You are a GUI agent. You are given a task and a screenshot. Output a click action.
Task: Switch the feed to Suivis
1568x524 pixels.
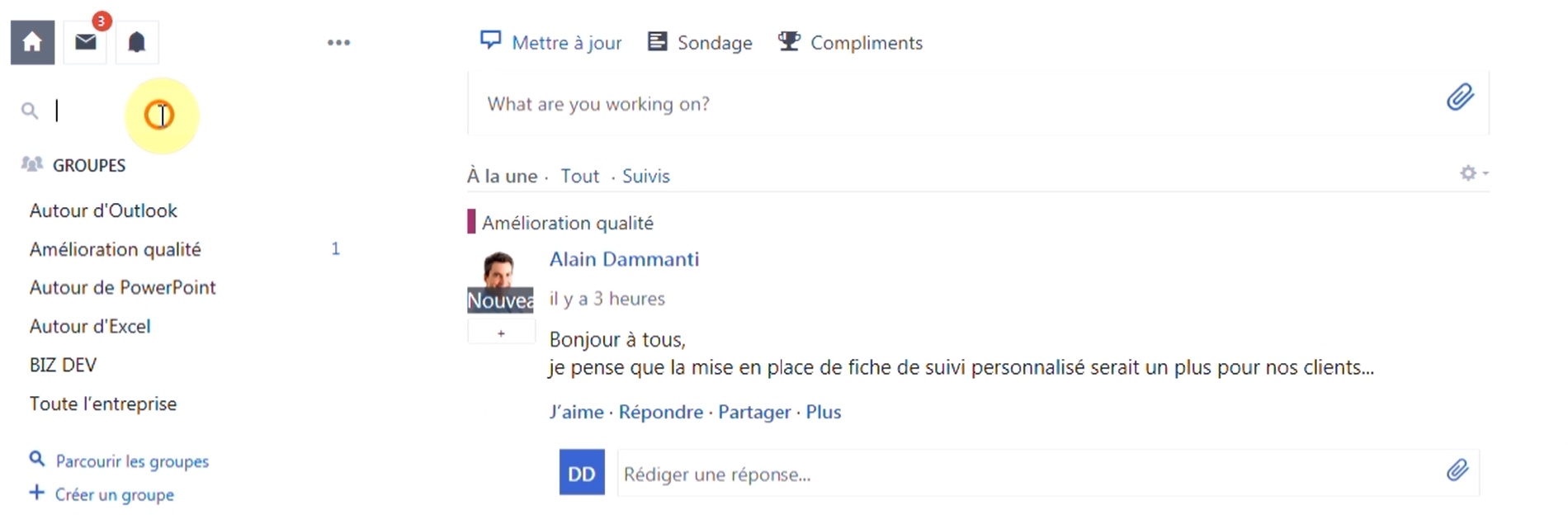(x=646, y=176)
